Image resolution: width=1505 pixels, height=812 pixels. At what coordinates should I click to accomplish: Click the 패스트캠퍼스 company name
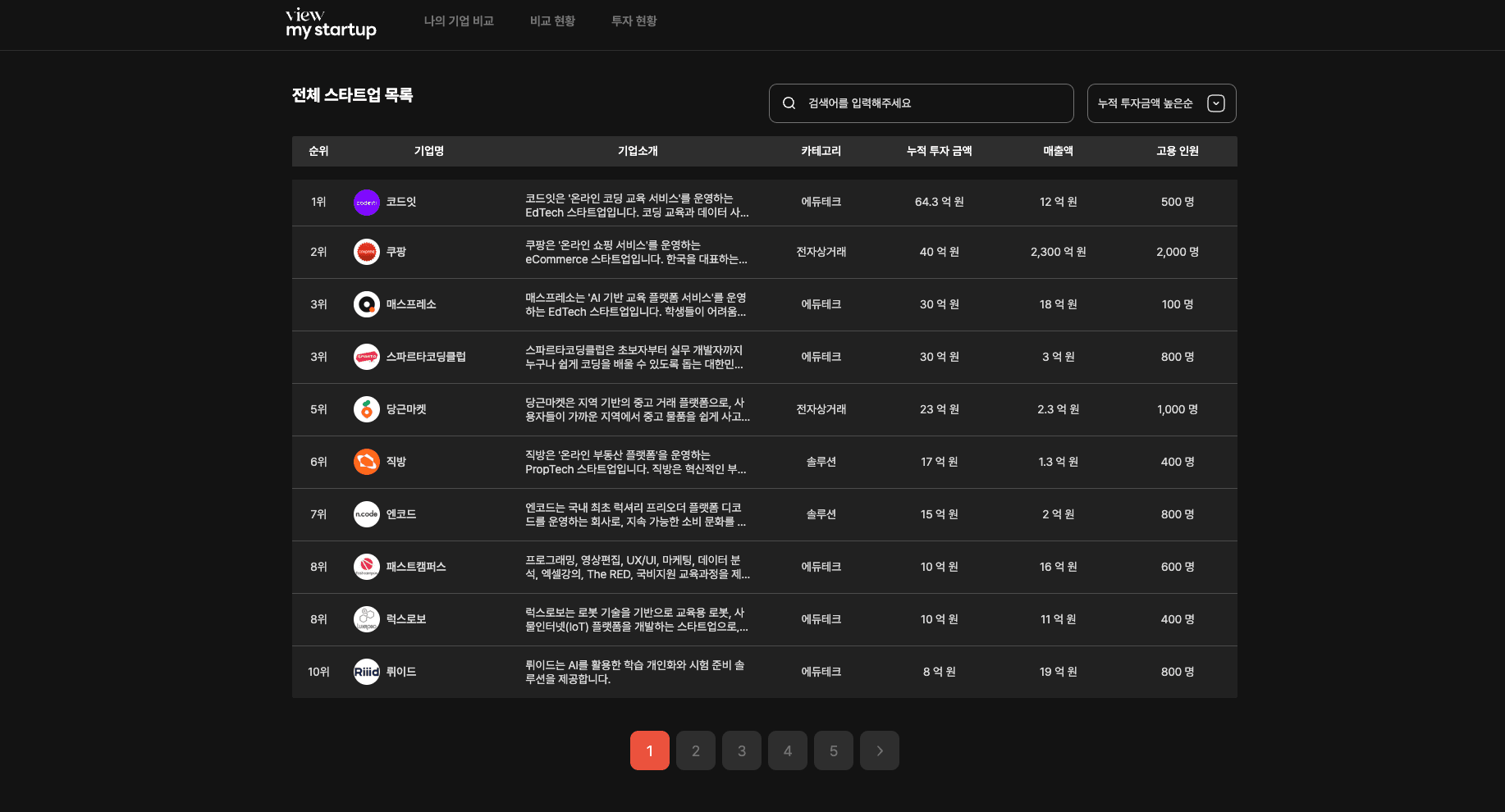(416, 567)
